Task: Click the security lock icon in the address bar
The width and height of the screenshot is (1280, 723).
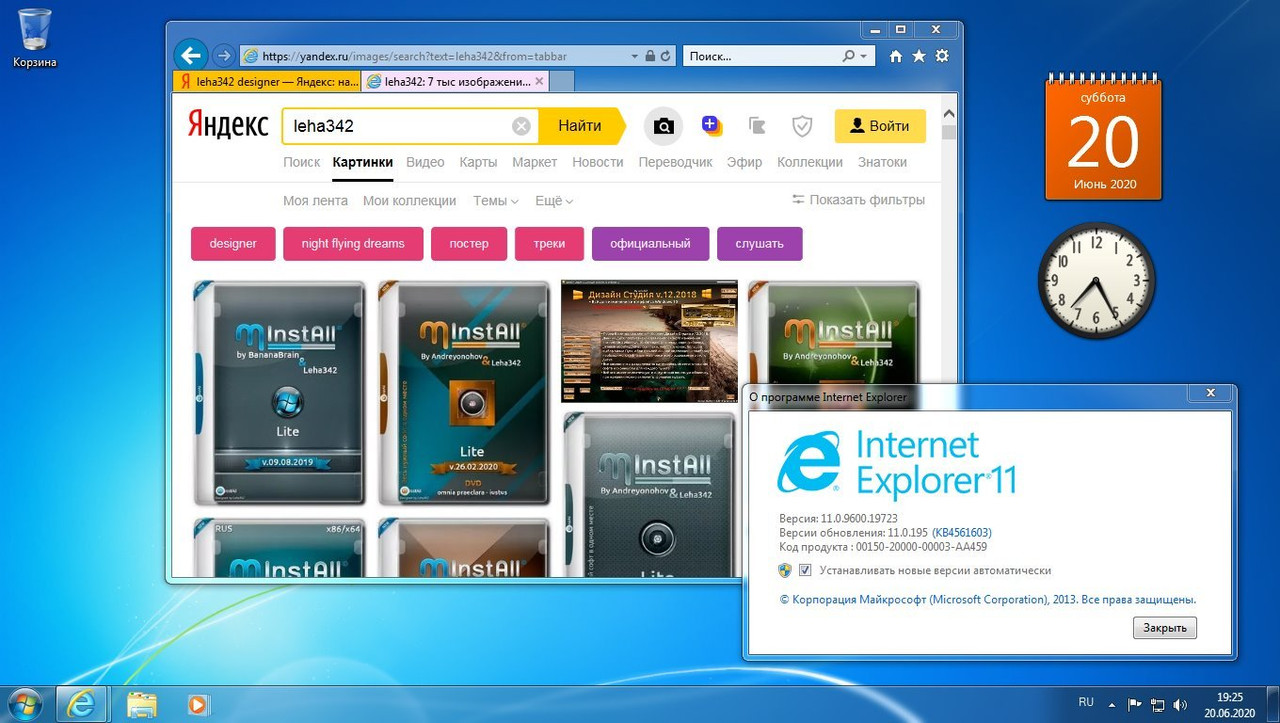Action: pos(650,56)
